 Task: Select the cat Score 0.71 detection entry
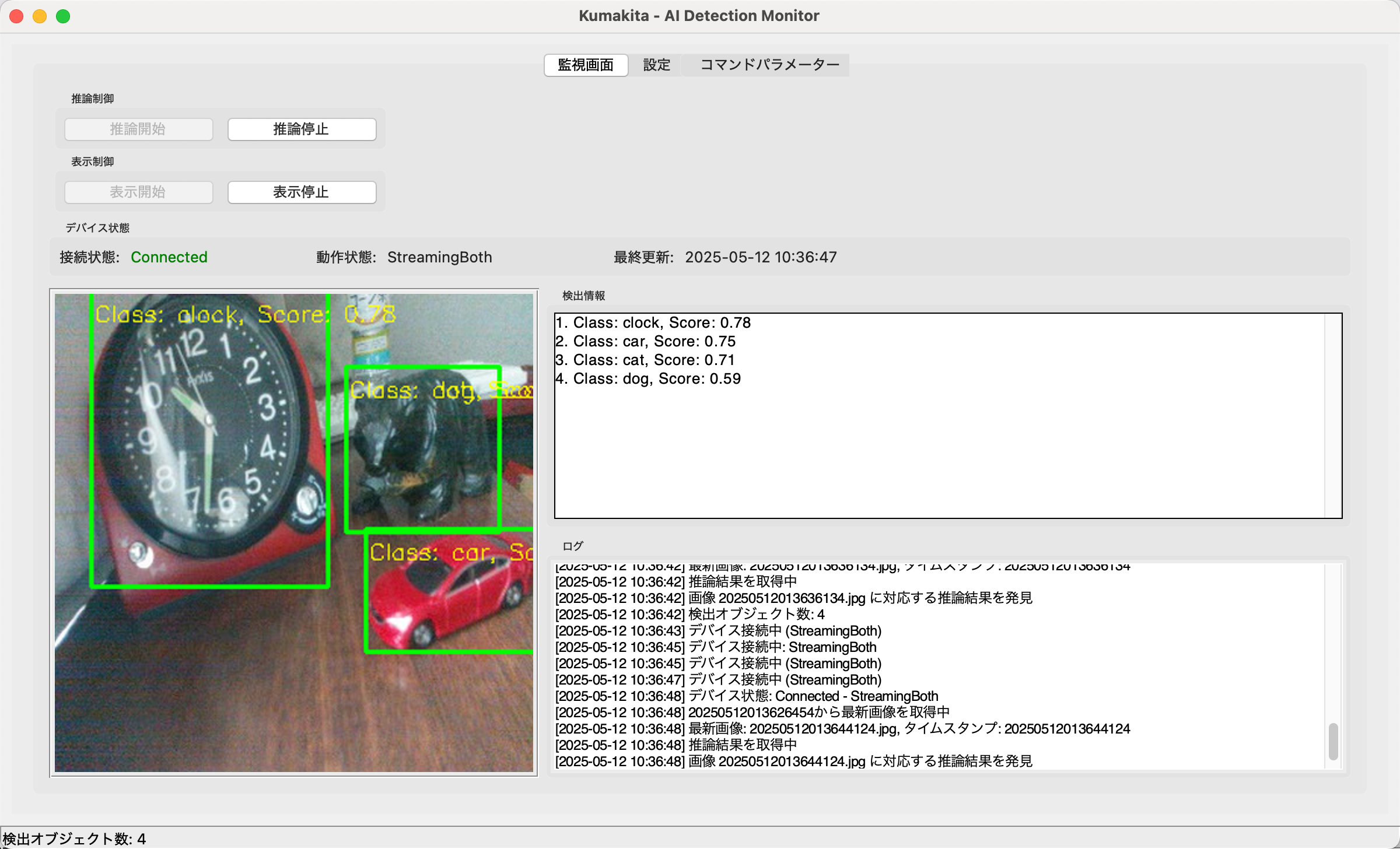[645, 360]
